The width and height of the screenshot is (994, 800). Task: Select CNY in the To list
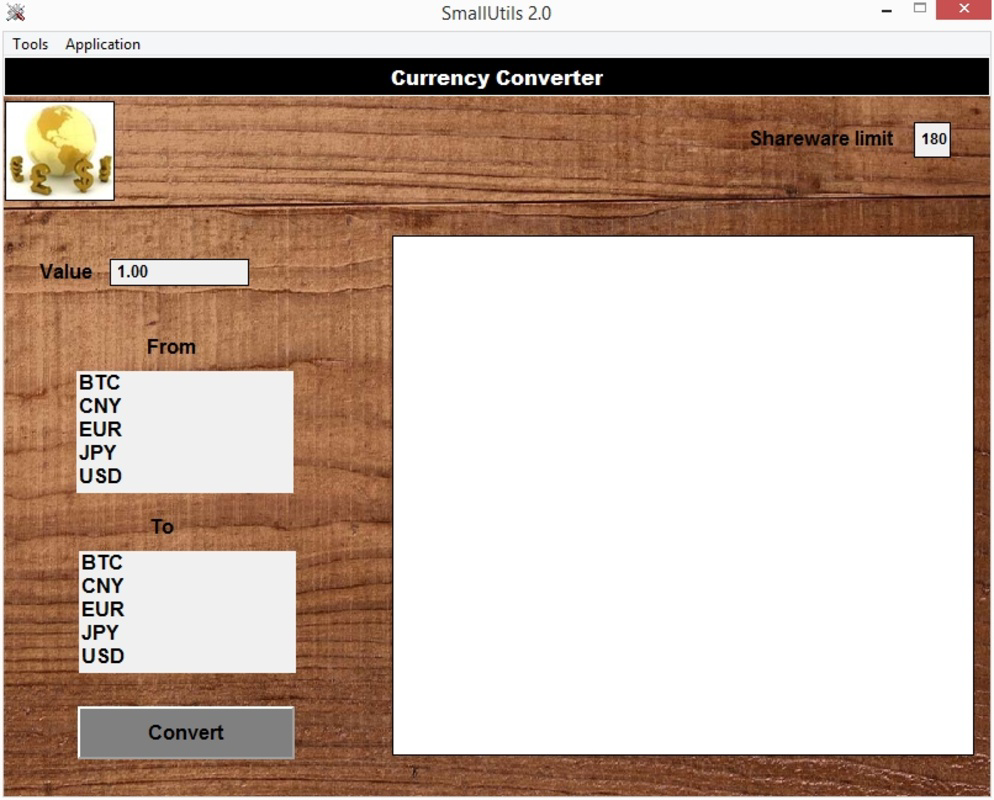[187, 586]
